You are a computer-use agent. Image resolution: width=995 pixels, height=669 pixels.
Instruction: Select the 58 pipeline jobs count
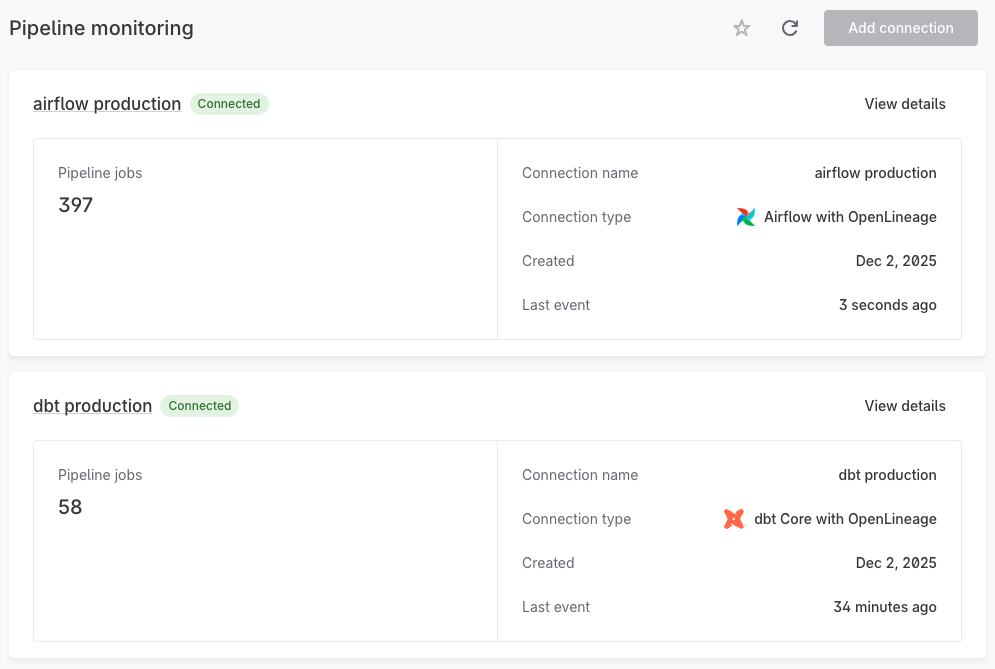(x=71, y=507)
